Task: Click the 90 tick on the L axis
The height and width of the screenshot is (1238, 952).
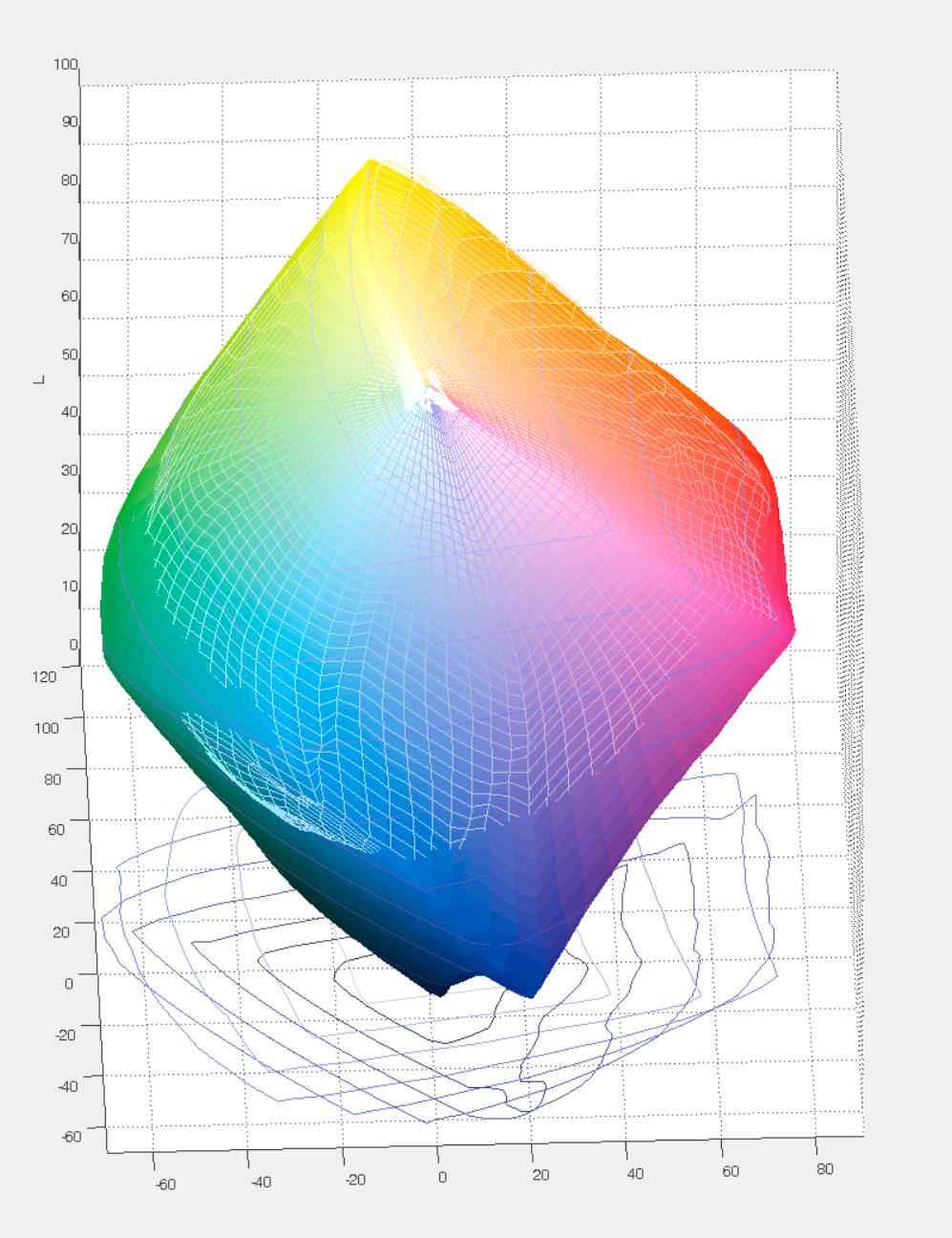Action: (x=68, y=122)
